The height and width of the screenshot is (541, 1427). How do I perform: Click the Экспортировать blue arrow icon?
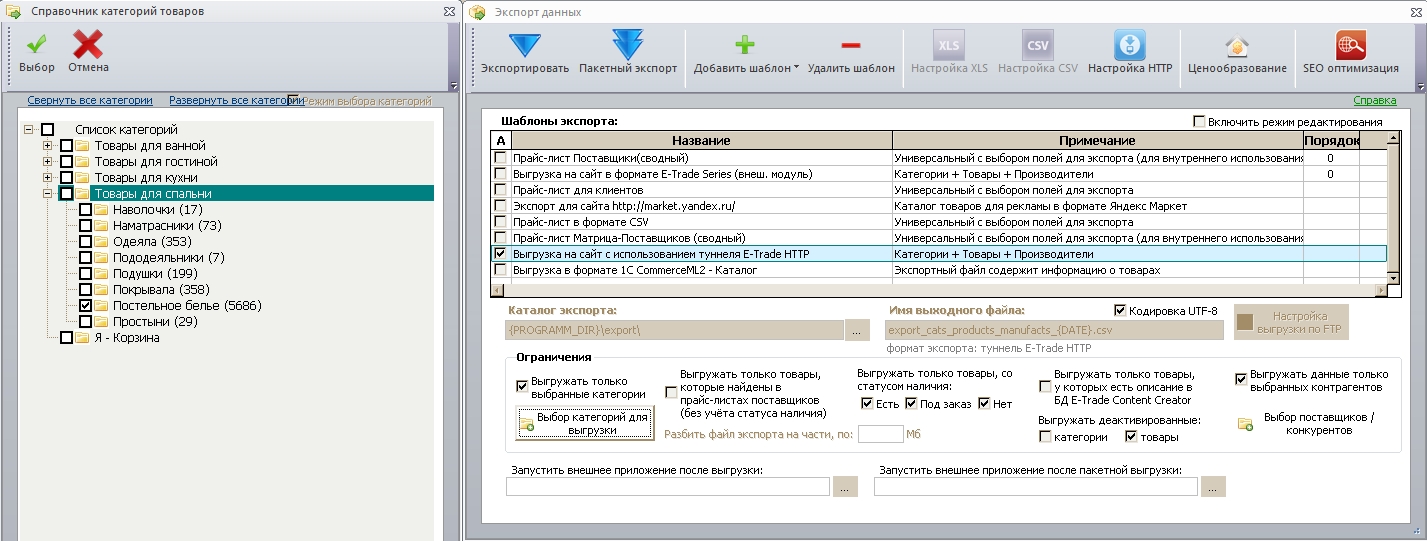(x=524, y=45)
